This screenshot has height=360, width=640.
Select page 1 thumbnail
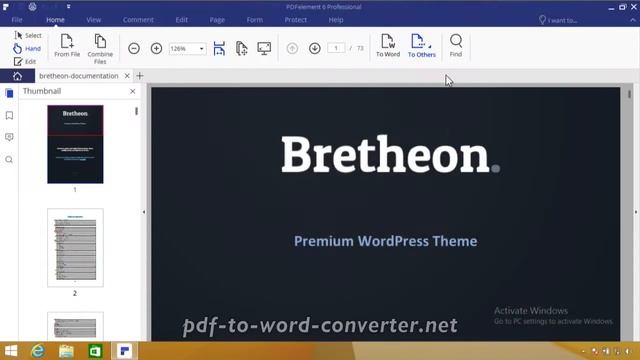tap(75, 144)
